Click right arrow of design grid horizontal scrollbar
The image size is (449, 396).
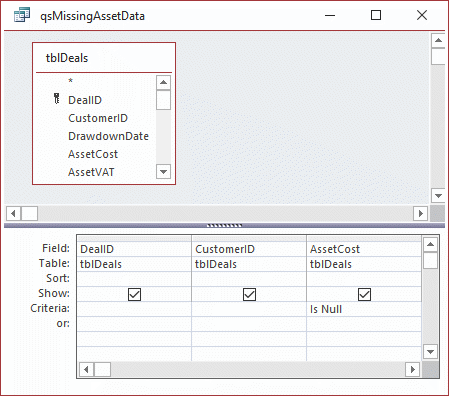tap(413, 369)
